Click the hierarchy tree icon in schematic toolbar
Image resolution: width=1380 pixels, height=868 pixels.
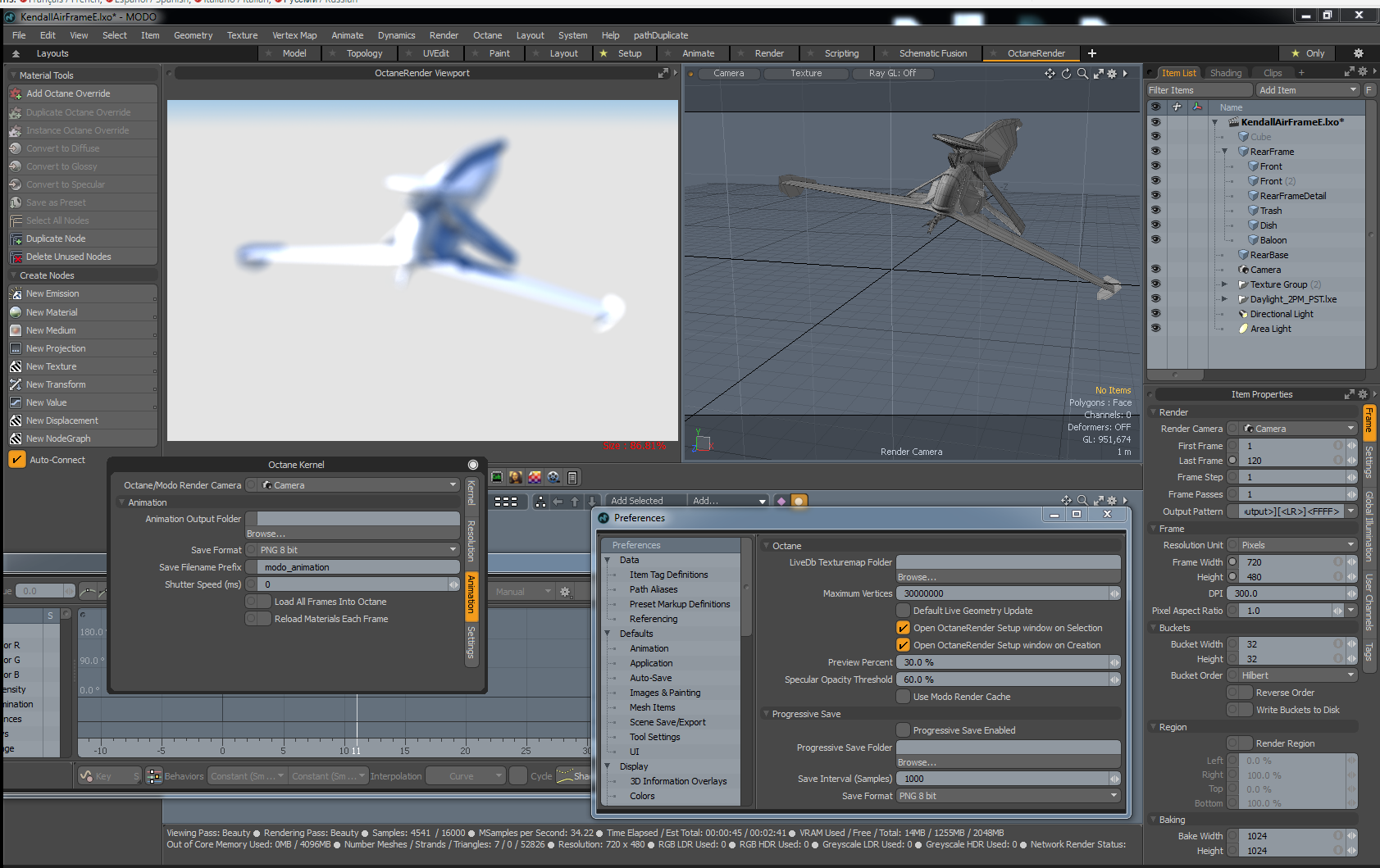(540, 502)
